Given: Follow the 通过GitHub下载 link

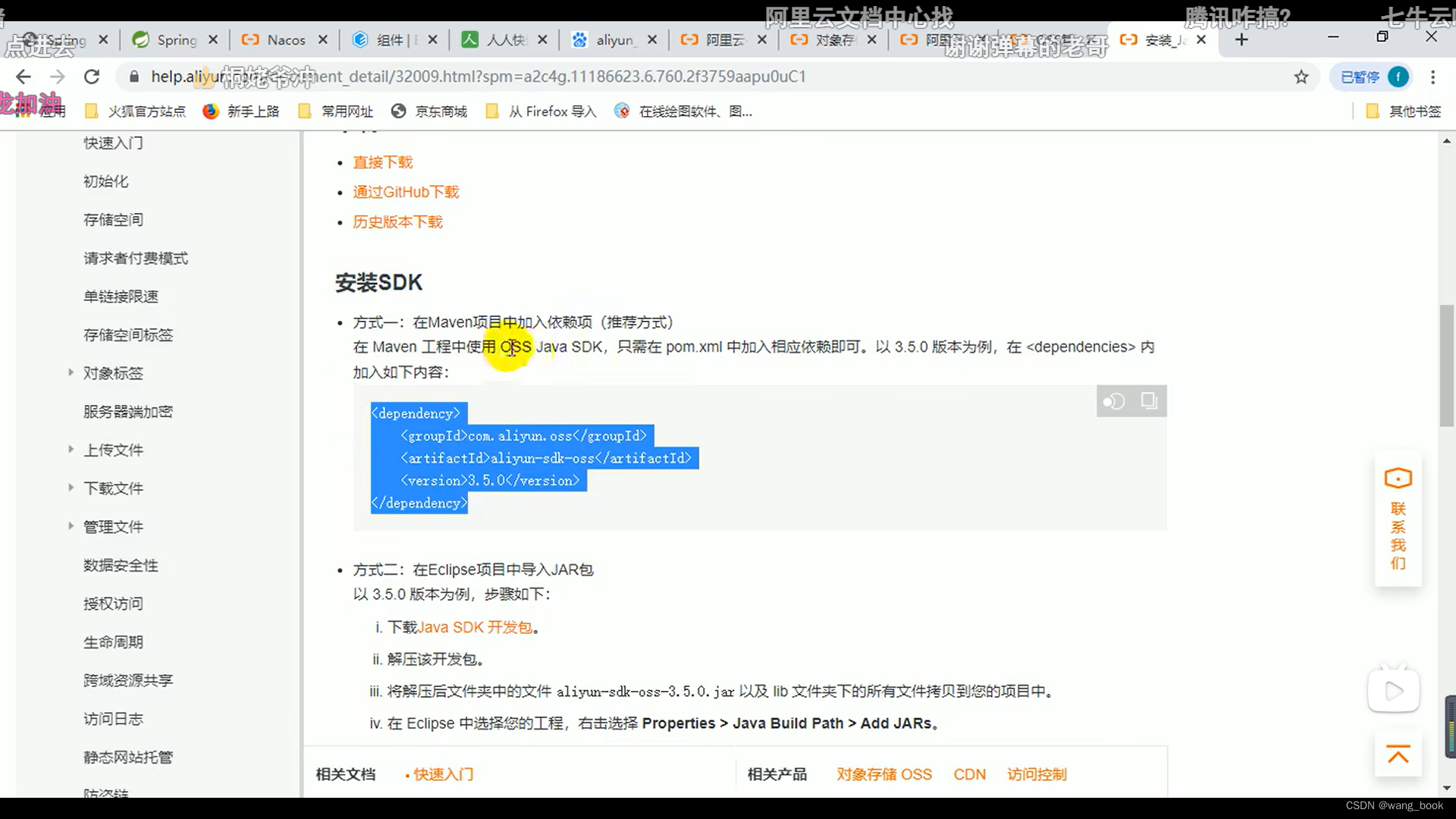Looking at the screenshot, I should [x=406, y=192].
